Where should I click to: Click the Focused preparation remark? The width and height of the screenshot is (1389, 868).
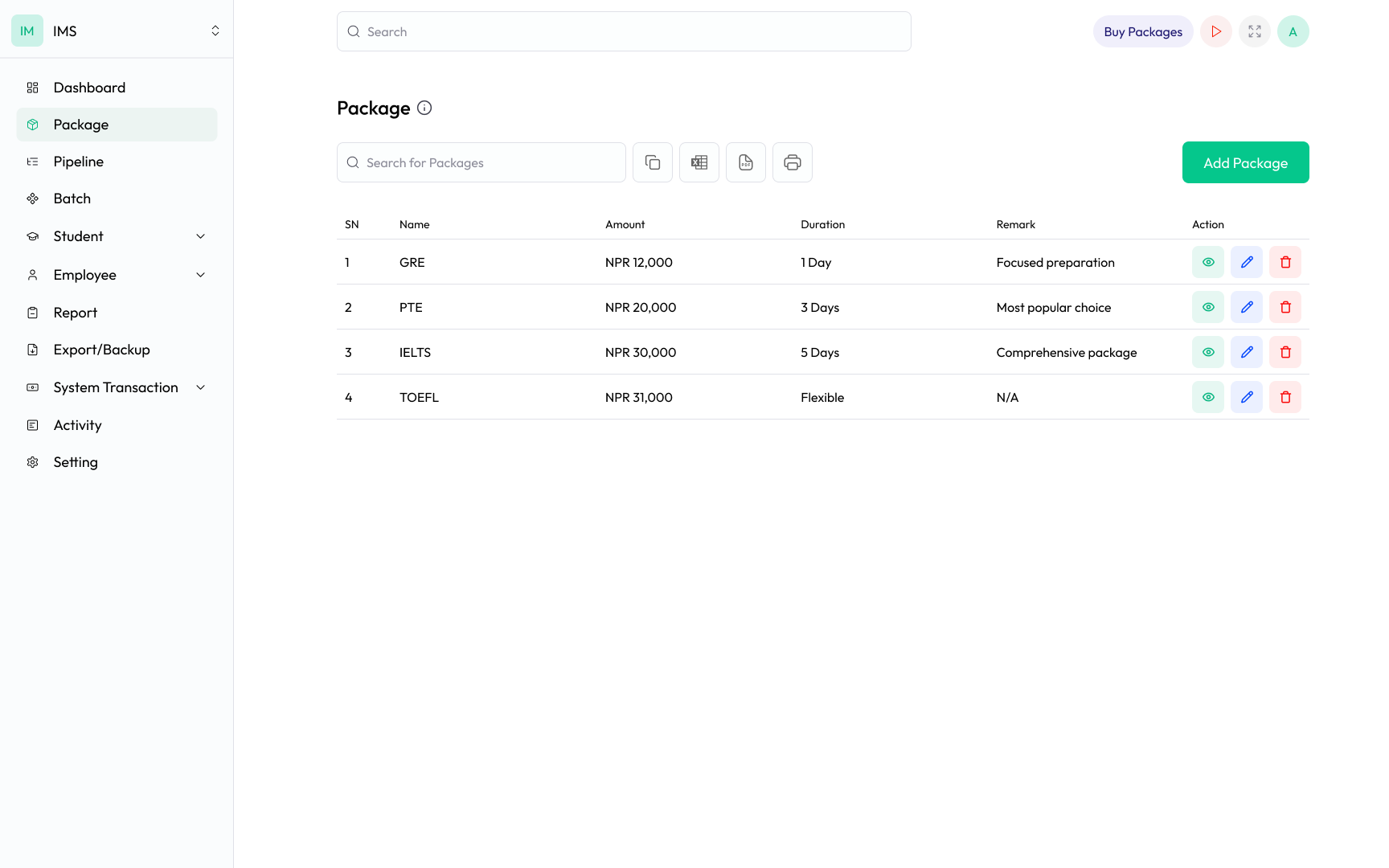[x=1055, y=262]
